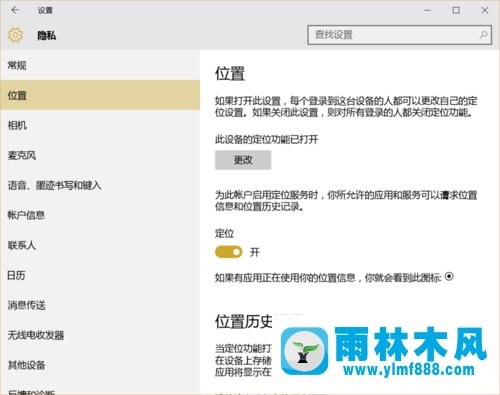
Task: Click the 定位 label above toggle
Action: [x=224, y=233]
